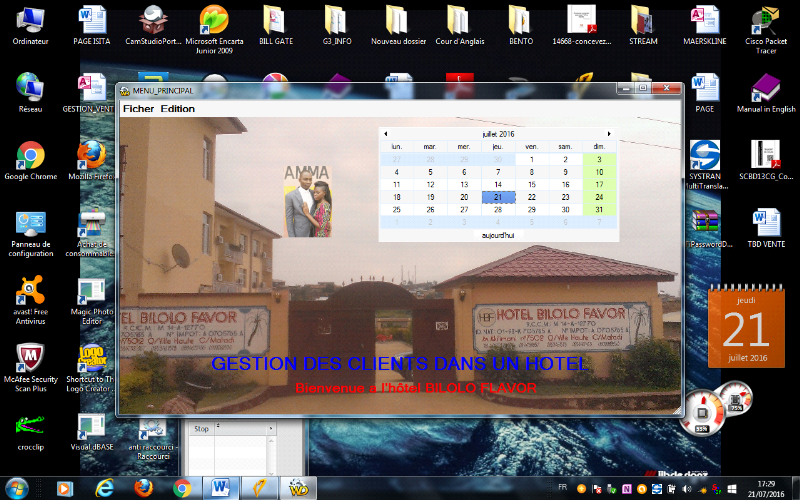Click the volume speaker tray icon
The height and width of the screenshot is (500, 800).
687,489
